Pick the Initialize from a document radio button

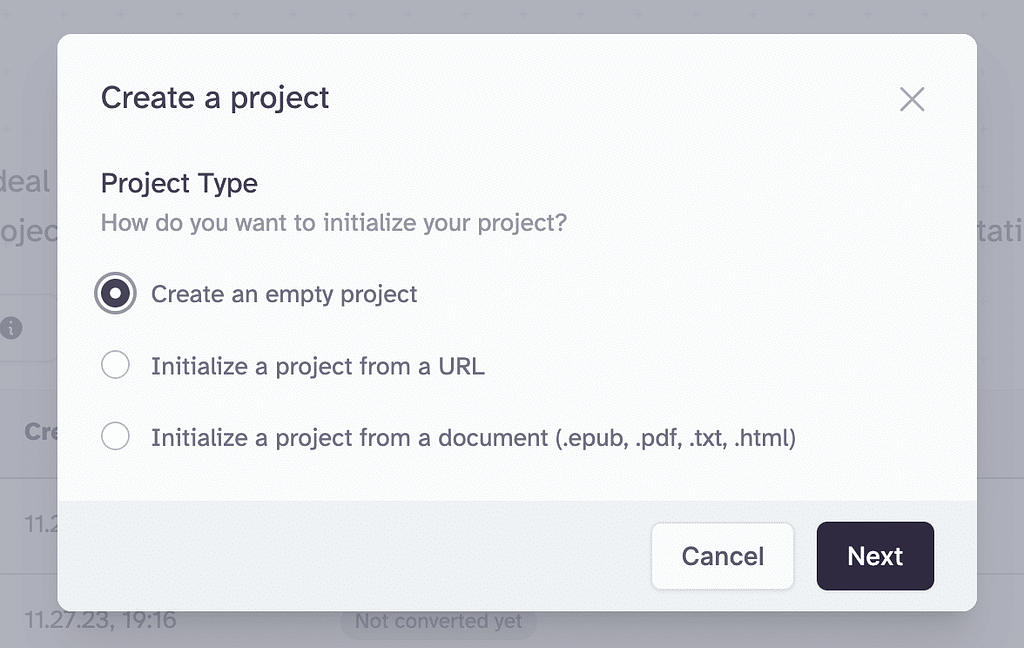[x=116, y=438]
